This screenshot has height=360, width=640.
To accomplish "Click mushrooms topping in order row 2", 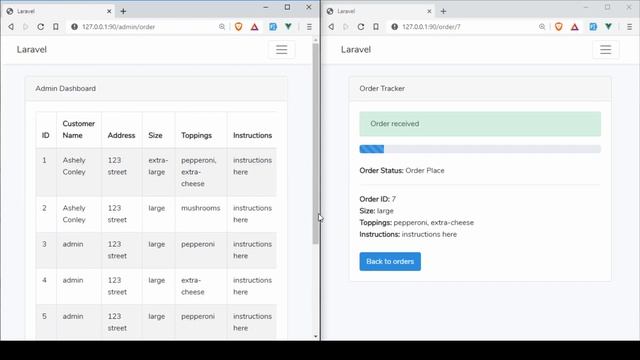I will 200,208.
